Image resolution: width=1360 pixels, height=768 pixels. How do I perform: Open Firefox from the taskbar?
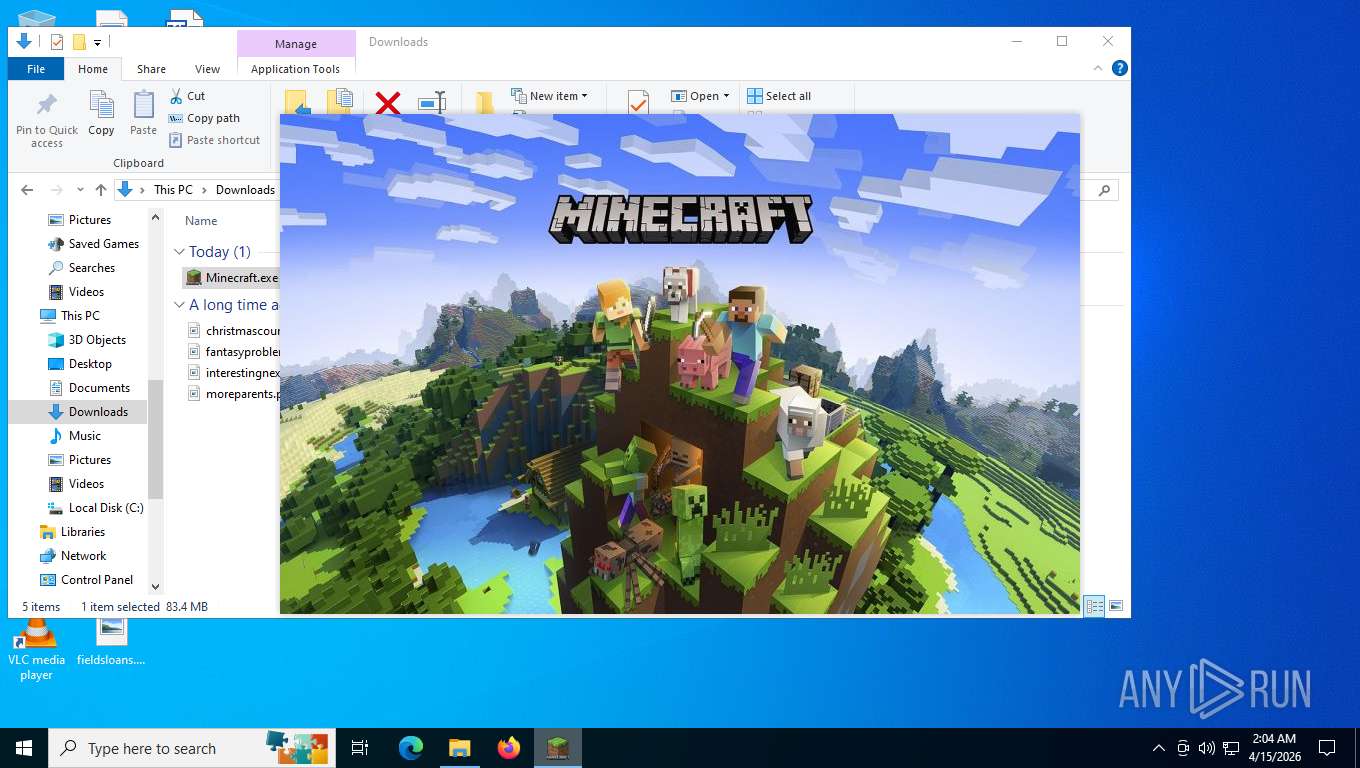point(509,748)
